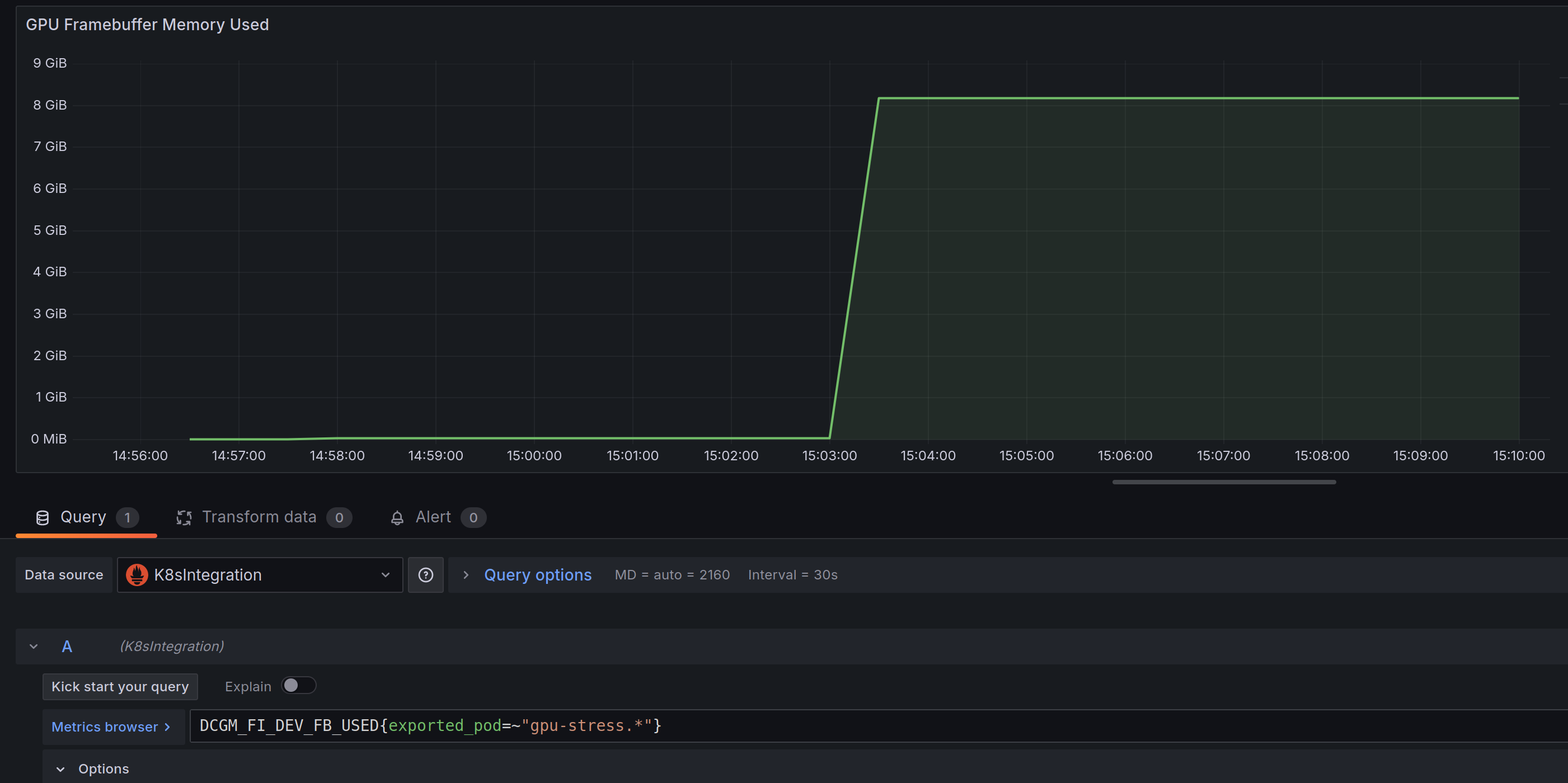1568x783 pixels.
Task: Click the 0 MiB y-axis label
Action: point(49,438)
